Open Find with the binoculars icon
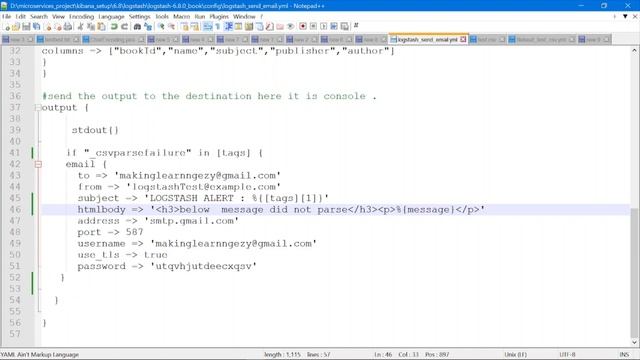The width and height of the screenshot is (640, 360). point(137,27)
